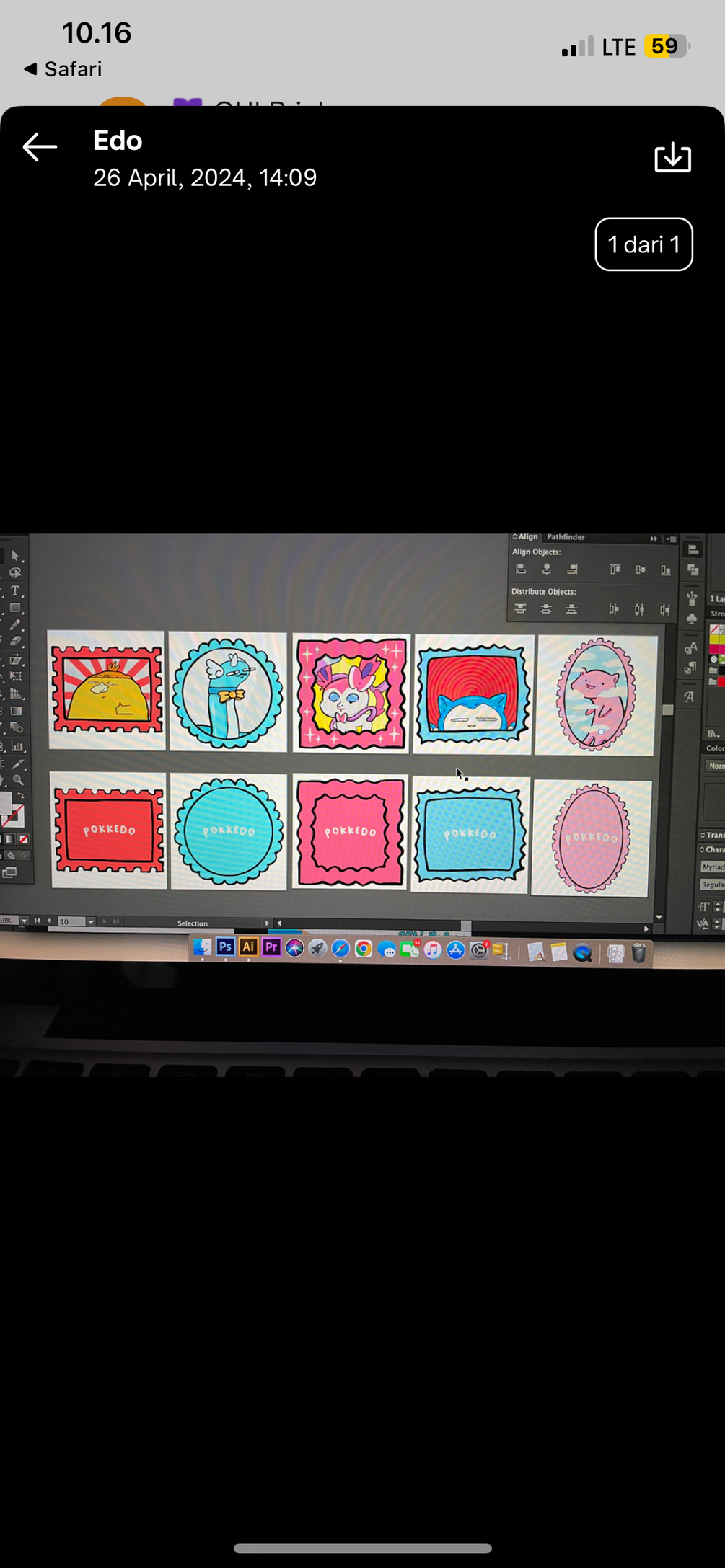Image resolution: width=725 pixels, height=1568 pixels.
Task: Click Horizontal Align Left in Align Objects
Action: (521, 569)
